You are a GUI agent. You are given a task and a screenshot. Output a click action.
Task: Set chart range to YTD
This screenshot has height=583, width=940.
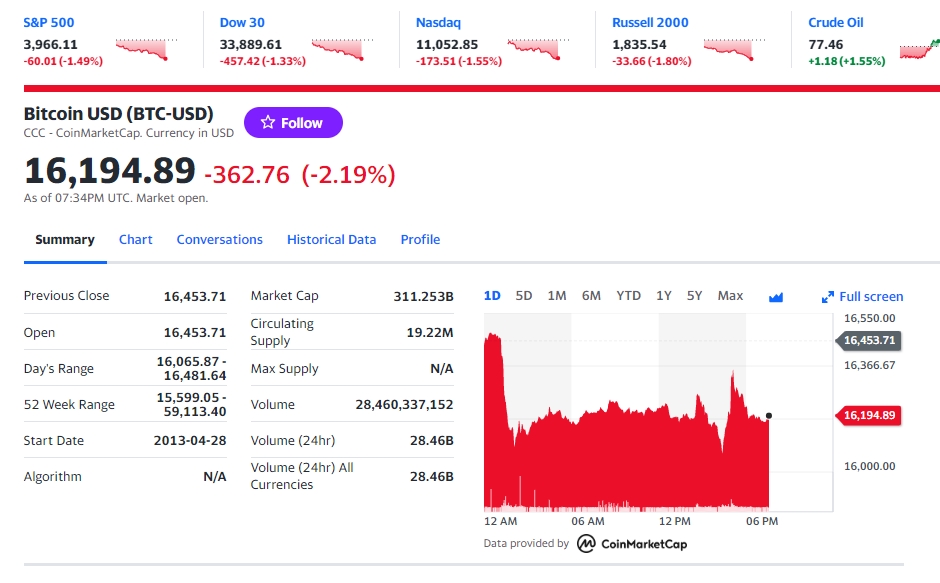pyautogui.click(x=628, y=296)
